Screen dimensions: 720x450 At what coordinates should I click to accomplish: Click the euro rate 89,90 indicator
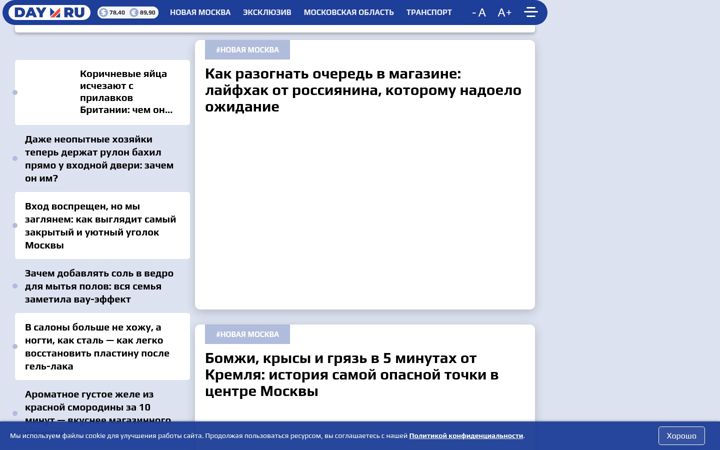[143, 12]
